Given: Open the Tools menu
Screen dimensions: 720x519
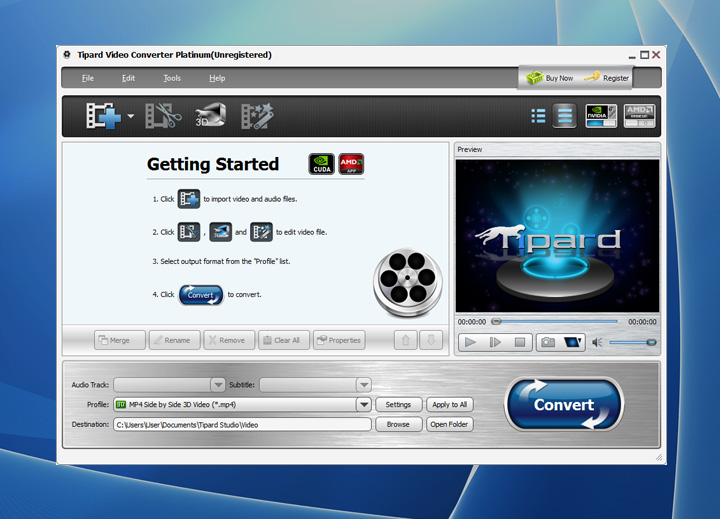Looking at the screenshot, I should click(172, 78).
